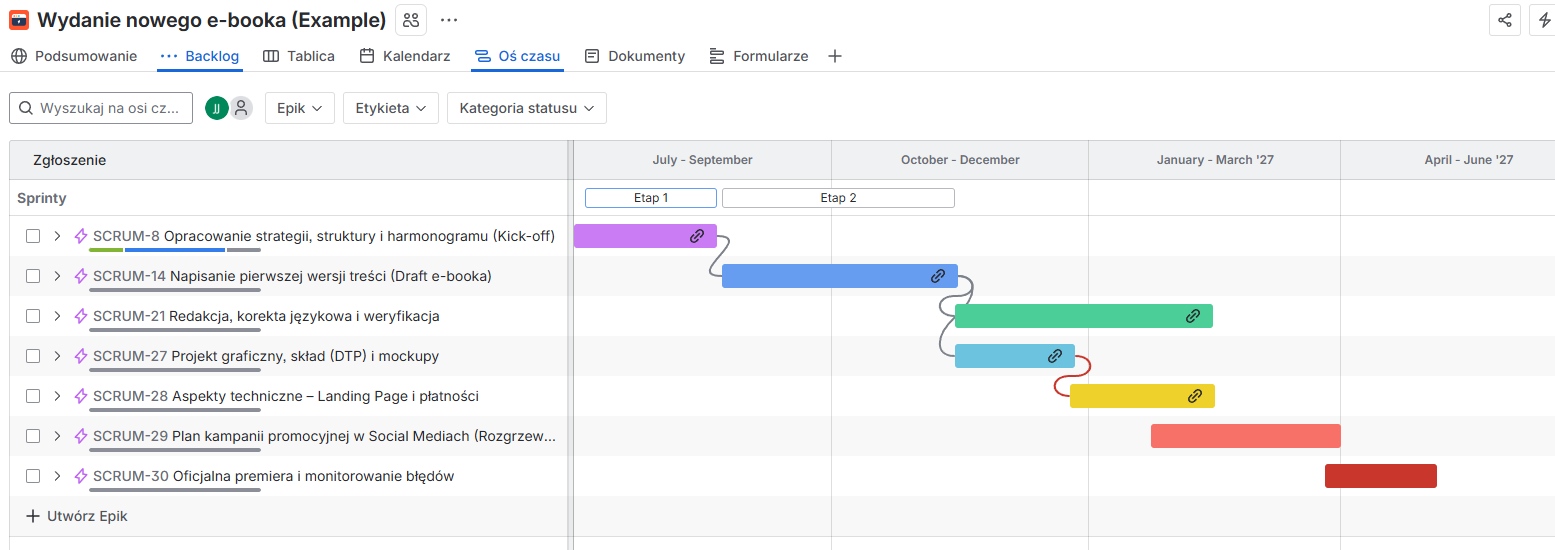Click the plus icon to add a view
Viewport: 1555px width, 550px height.
click(835, 56)
